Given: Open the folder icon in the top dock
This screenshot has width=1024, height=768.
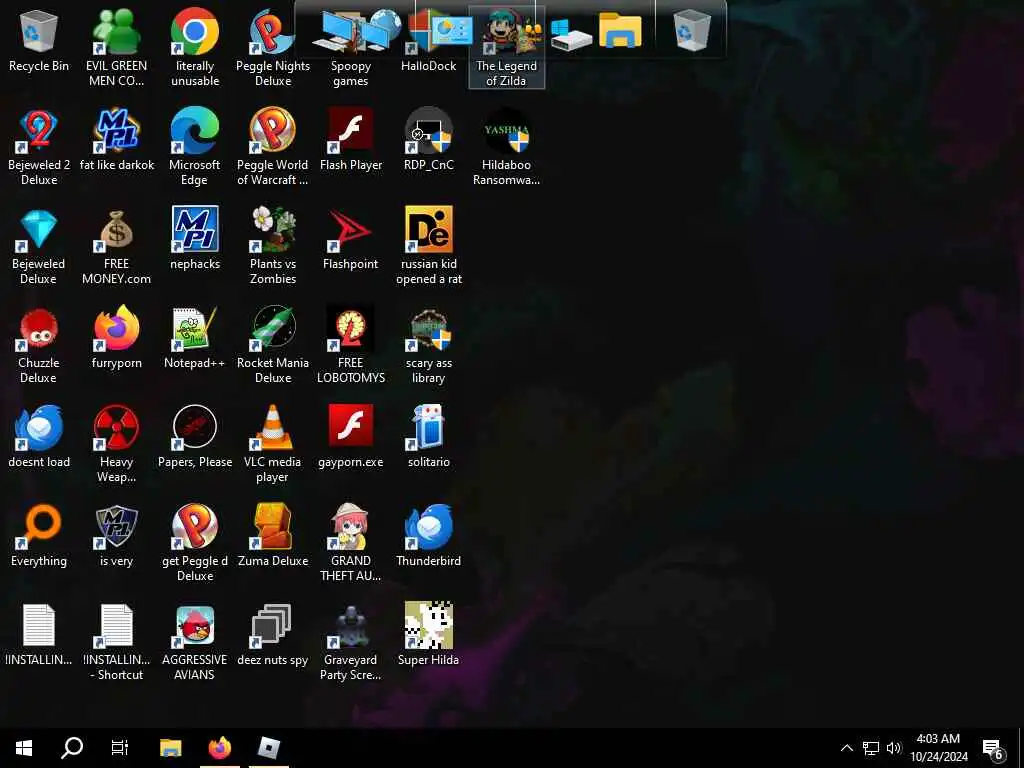Looking at the screenshot, I should [x=620, y=30].
